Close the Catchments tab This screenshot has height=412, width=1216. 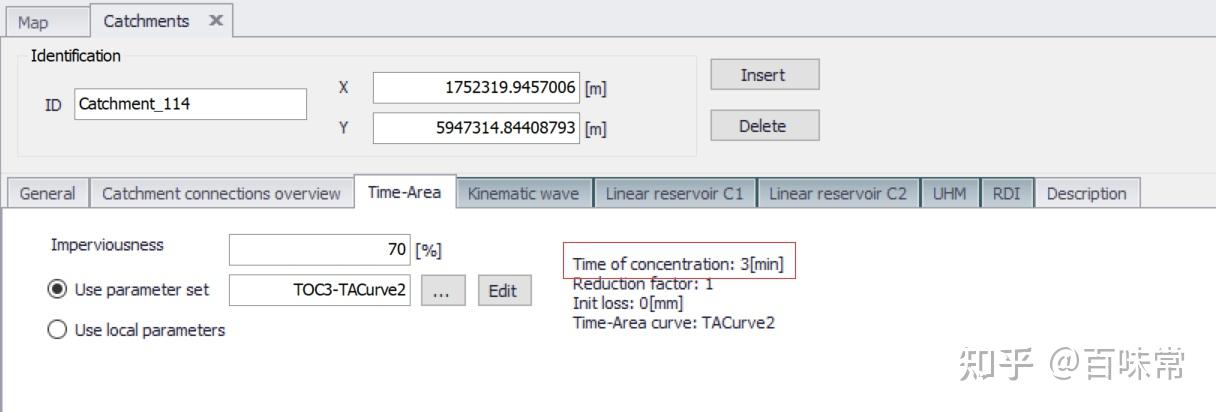[216, 21]
